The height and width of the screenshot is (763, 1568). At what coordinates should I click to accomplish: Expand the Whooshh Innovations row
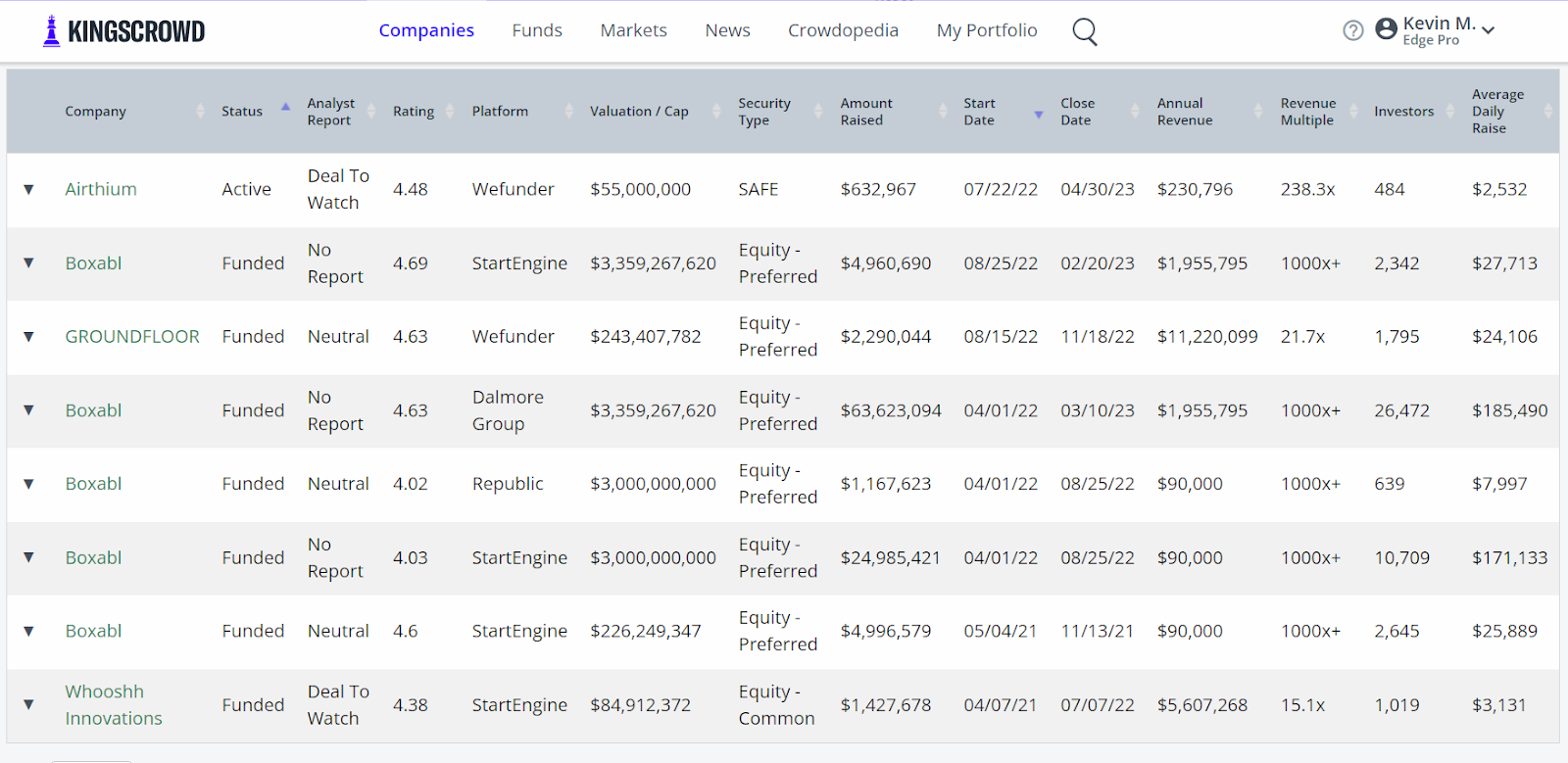(x=28, y=705)
